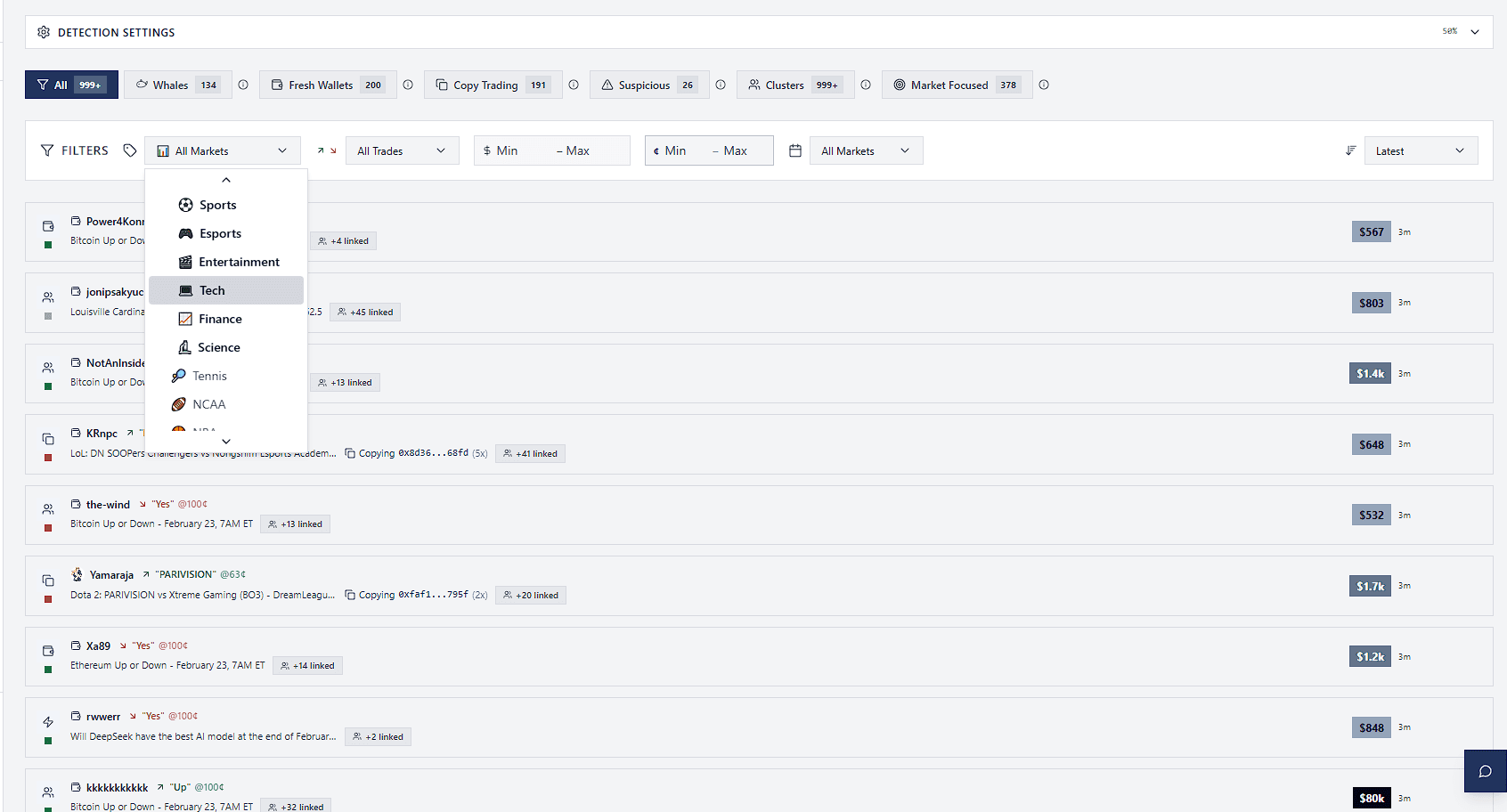This screenshot has height=812, width=1507.
Task: Select Finance in the markets menu
Action: tap(221, 318)
